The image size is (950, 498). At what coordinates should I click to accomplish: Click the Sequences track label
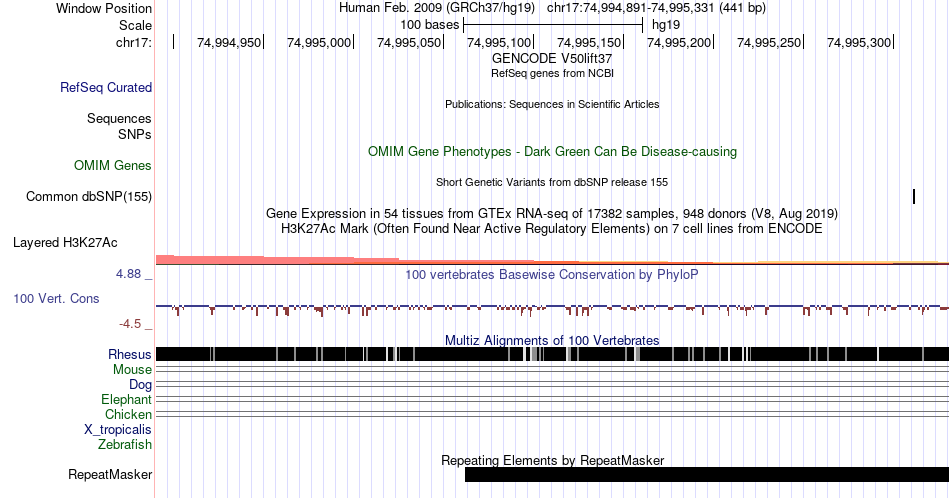(119, 118)
